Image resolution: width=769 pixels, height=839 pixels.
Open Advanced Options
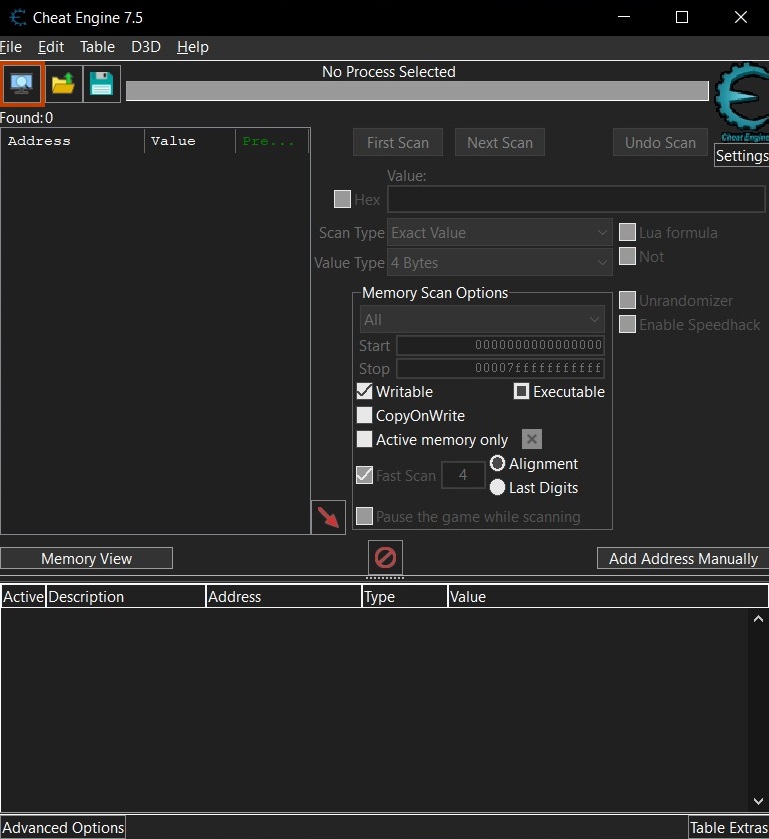tap(63, 827)
